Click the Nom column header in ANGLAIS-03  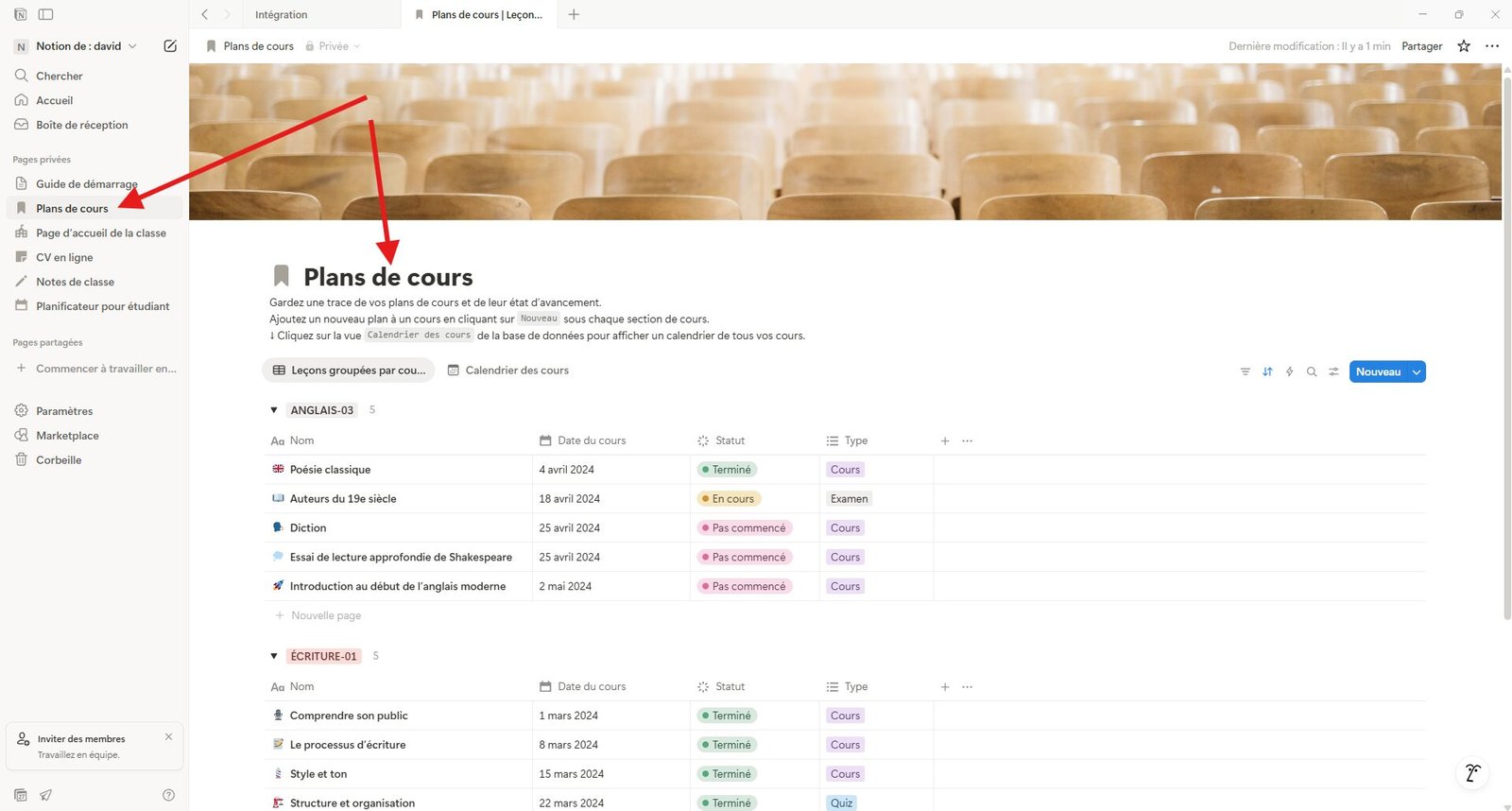(x=398, y=440)
